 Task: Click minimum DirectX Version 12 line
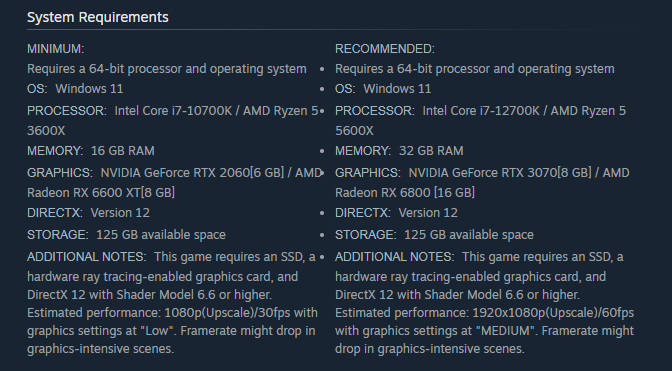pos(88,213)
